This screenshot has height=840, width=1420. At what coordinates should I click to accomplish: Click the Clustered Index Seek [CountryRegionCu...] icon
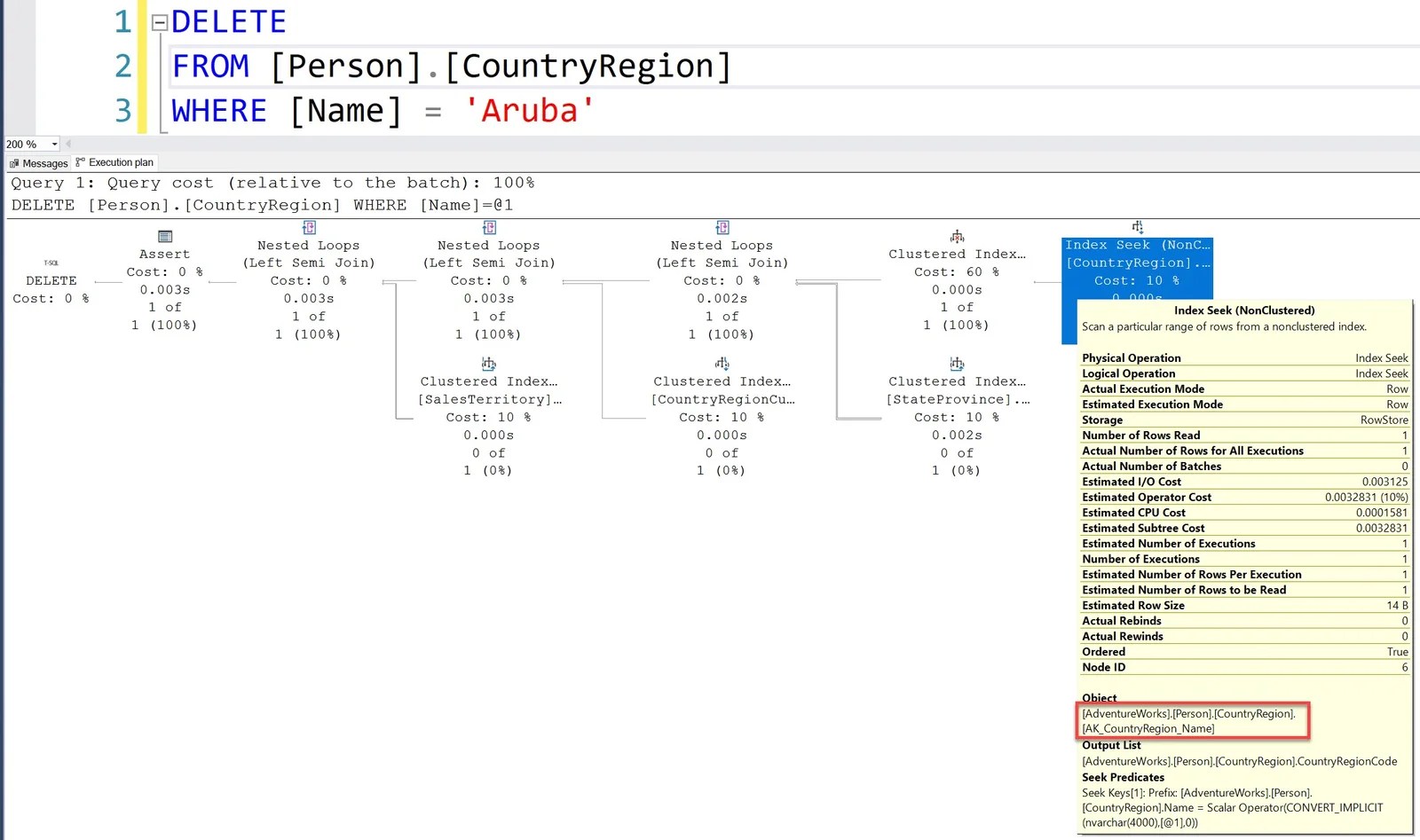[x=722, y=364]
